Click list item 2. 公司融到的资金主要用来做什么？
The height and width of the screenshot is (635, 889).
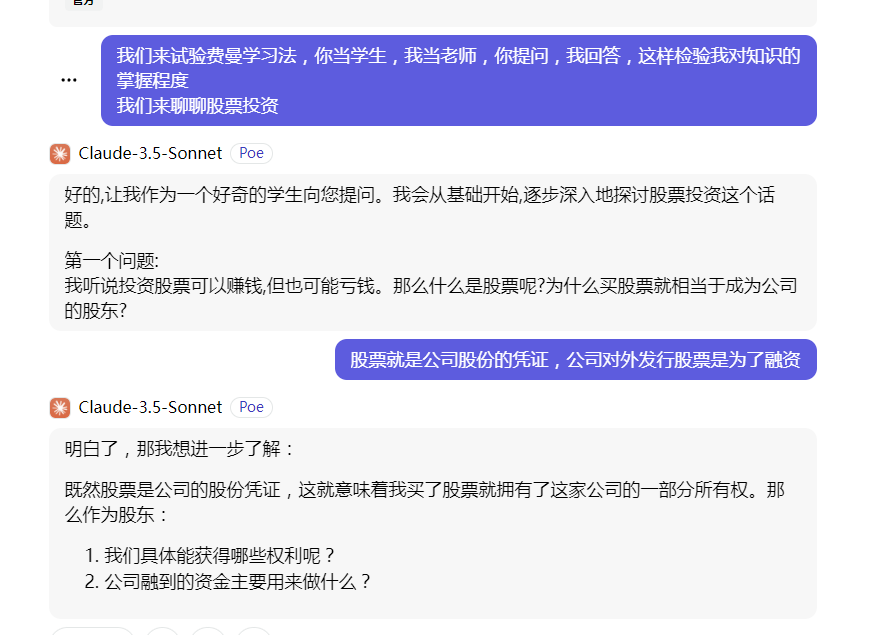(x=228, y=582)
